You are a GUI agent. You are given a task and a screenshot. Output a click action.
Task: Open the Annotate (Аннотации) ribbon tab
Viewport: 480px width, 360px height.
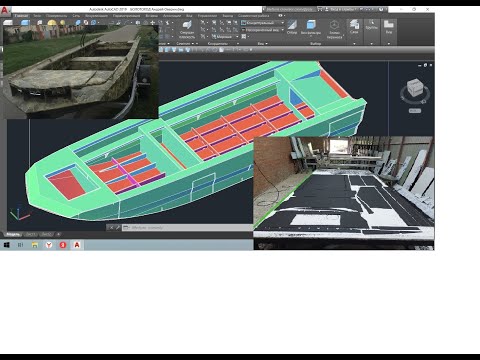[x=172, y=16]
